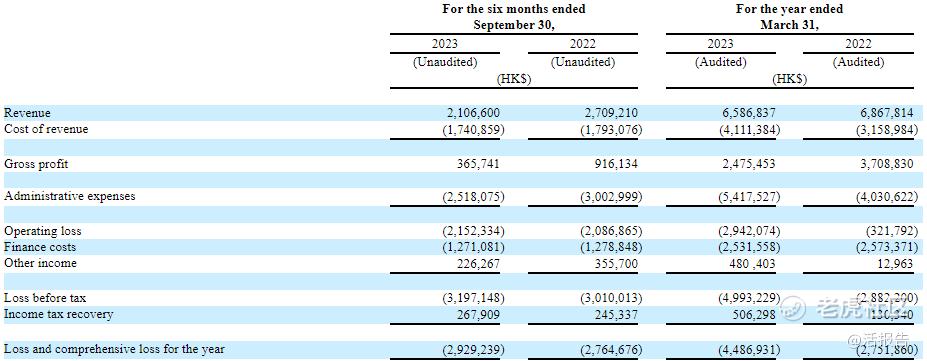This screenshot has width=927, height=361.
Task: Click the Administrative expenses row label
Action: (x=69, y=196)
